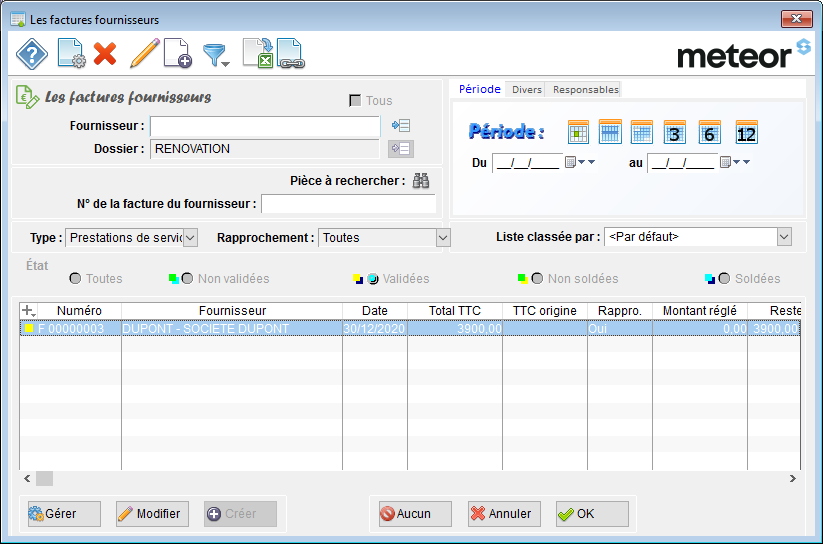Open the Dossier selection list icon

pos(401,149)
